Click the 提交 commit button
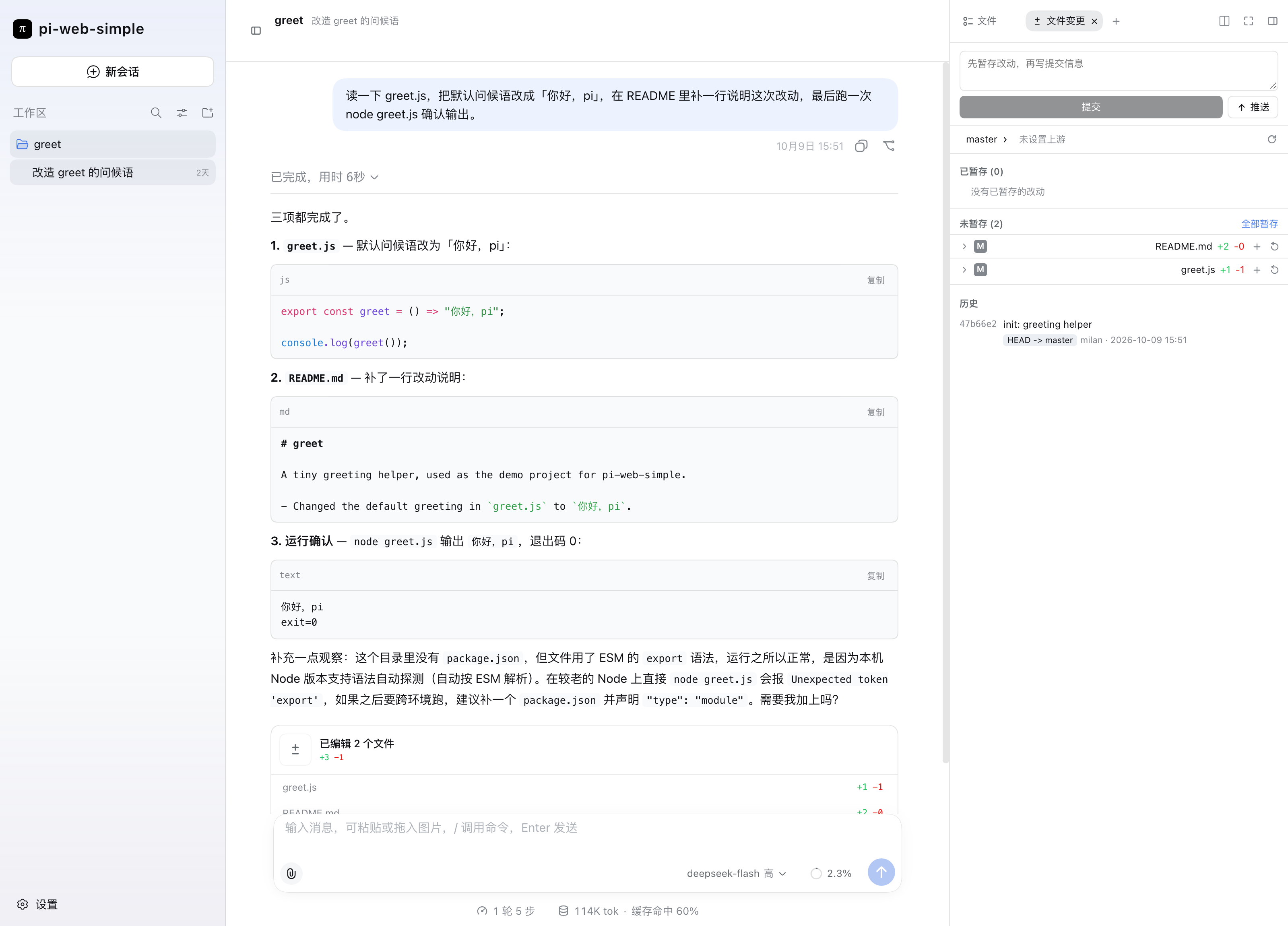The height and width of the screenshot is (926, 1288). click(1091, 107)
